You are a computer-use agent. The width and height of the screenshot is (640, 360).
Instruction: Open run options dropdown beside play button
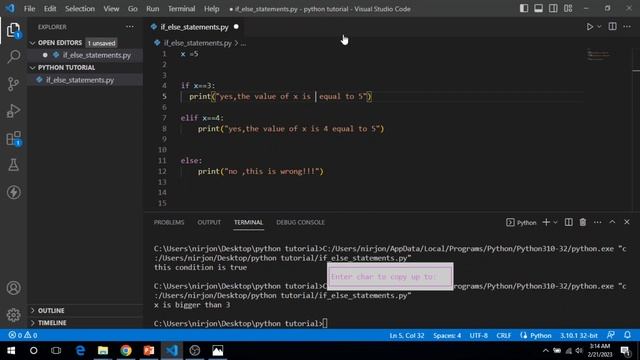pos(599,27)
